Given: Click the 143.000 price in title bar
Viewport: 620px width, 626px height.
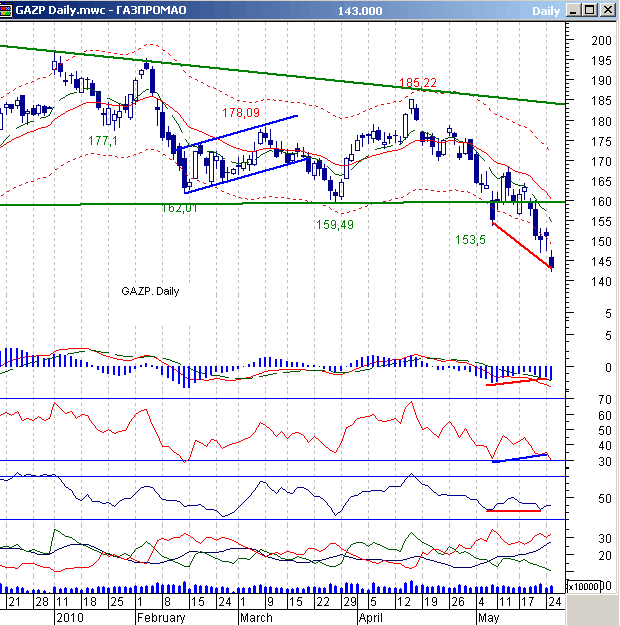Looking at the screenshot, I should pos(360,11).
